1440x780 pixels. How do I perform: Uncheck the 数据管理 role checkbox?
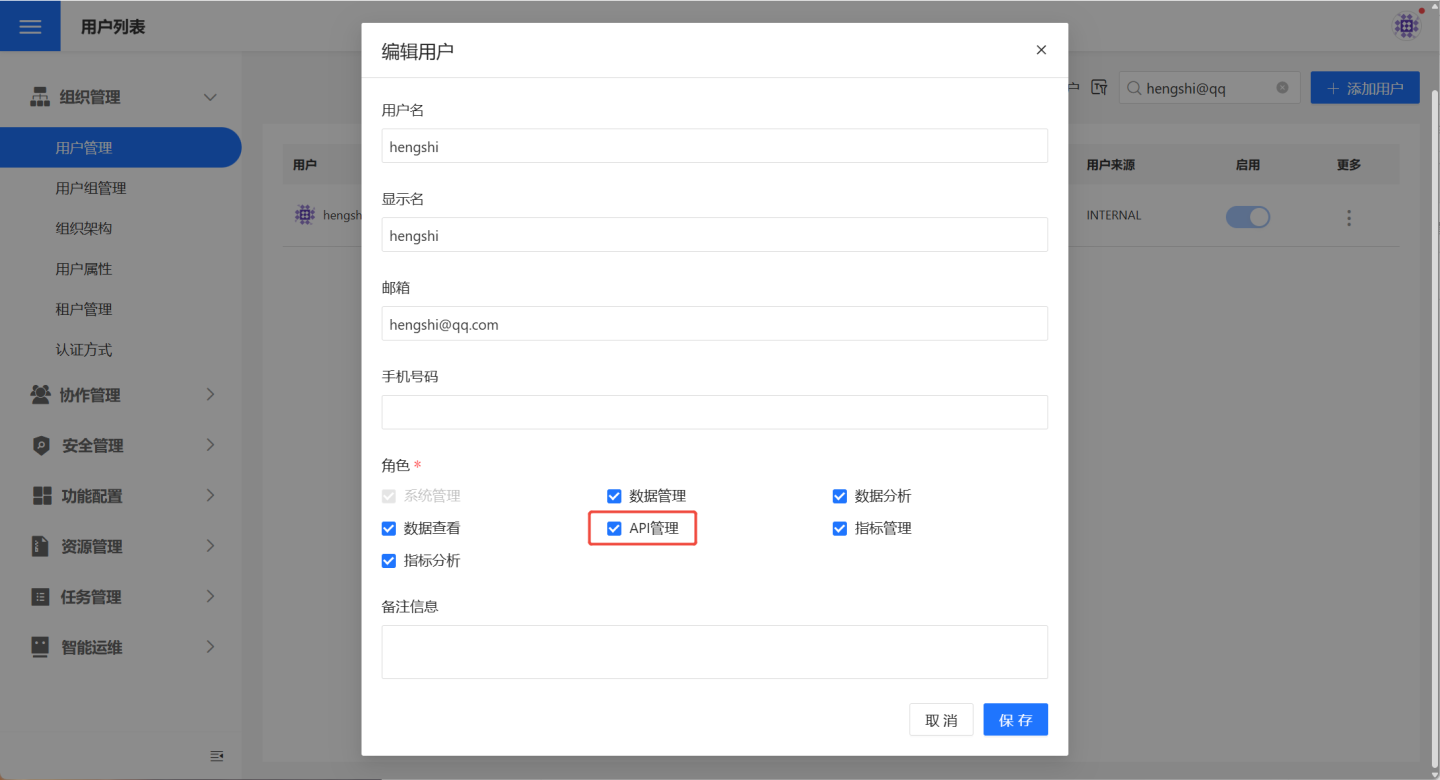614,496
